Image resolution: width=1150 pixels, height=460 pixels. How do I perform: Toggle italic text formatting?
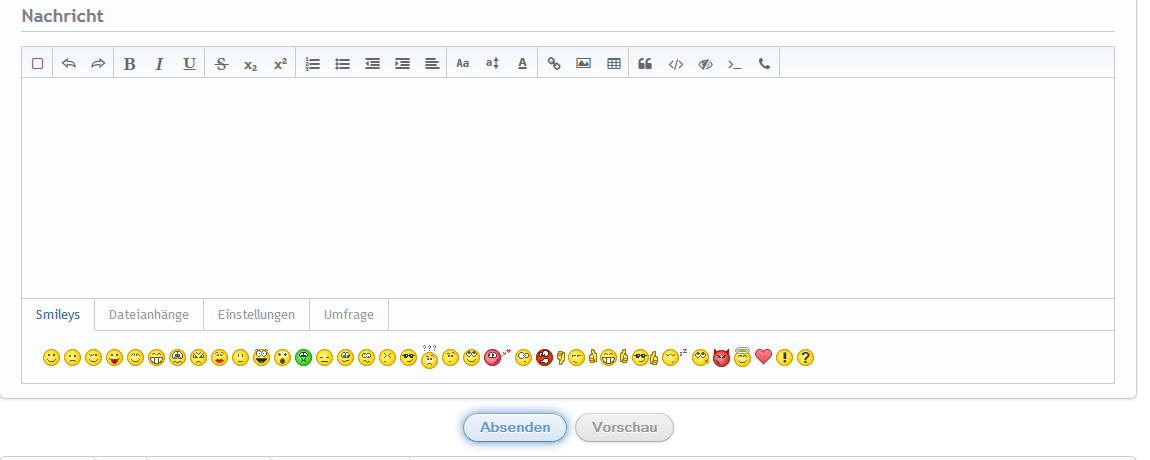click(x=159, y=63)
